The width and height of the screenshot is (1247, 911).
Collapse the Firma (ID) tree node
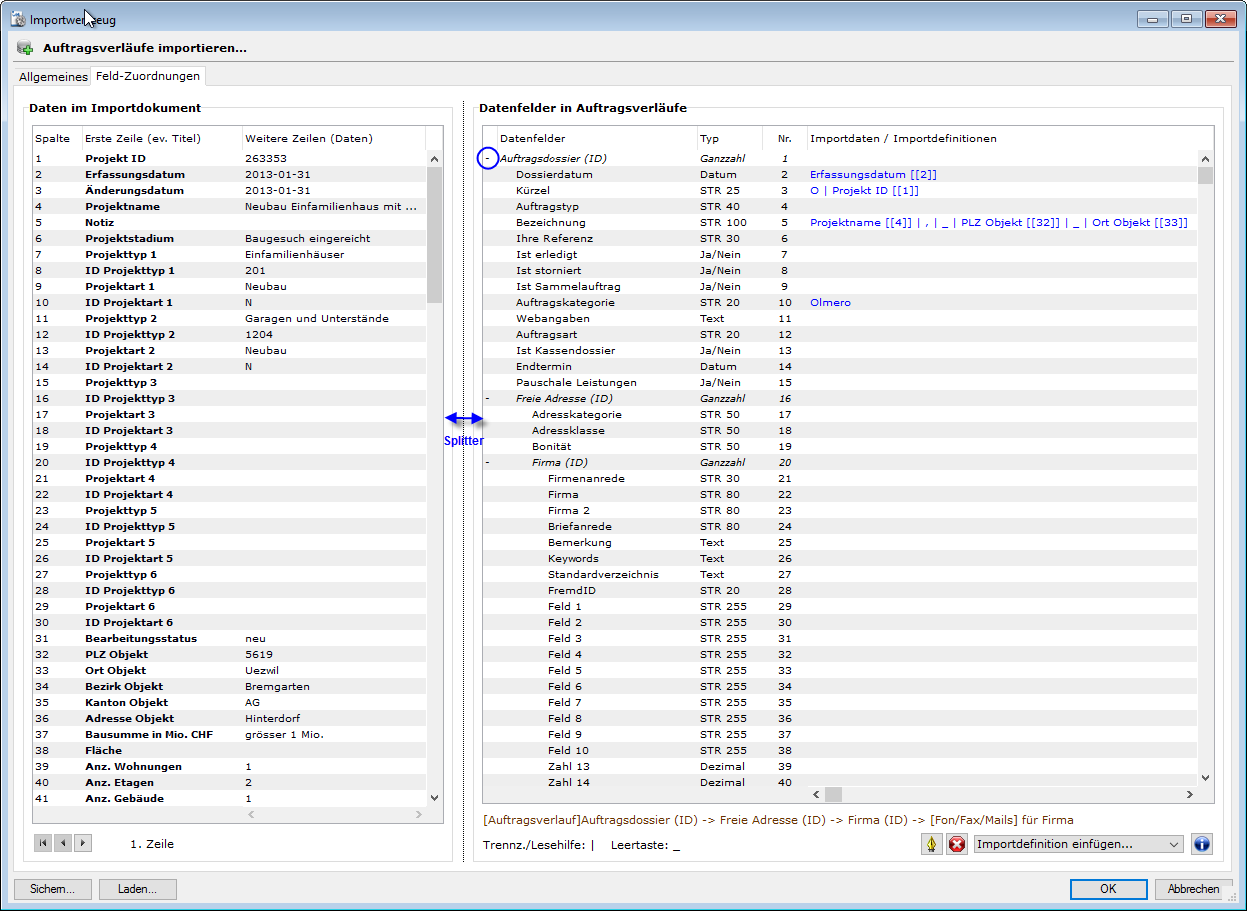[487, 462]
